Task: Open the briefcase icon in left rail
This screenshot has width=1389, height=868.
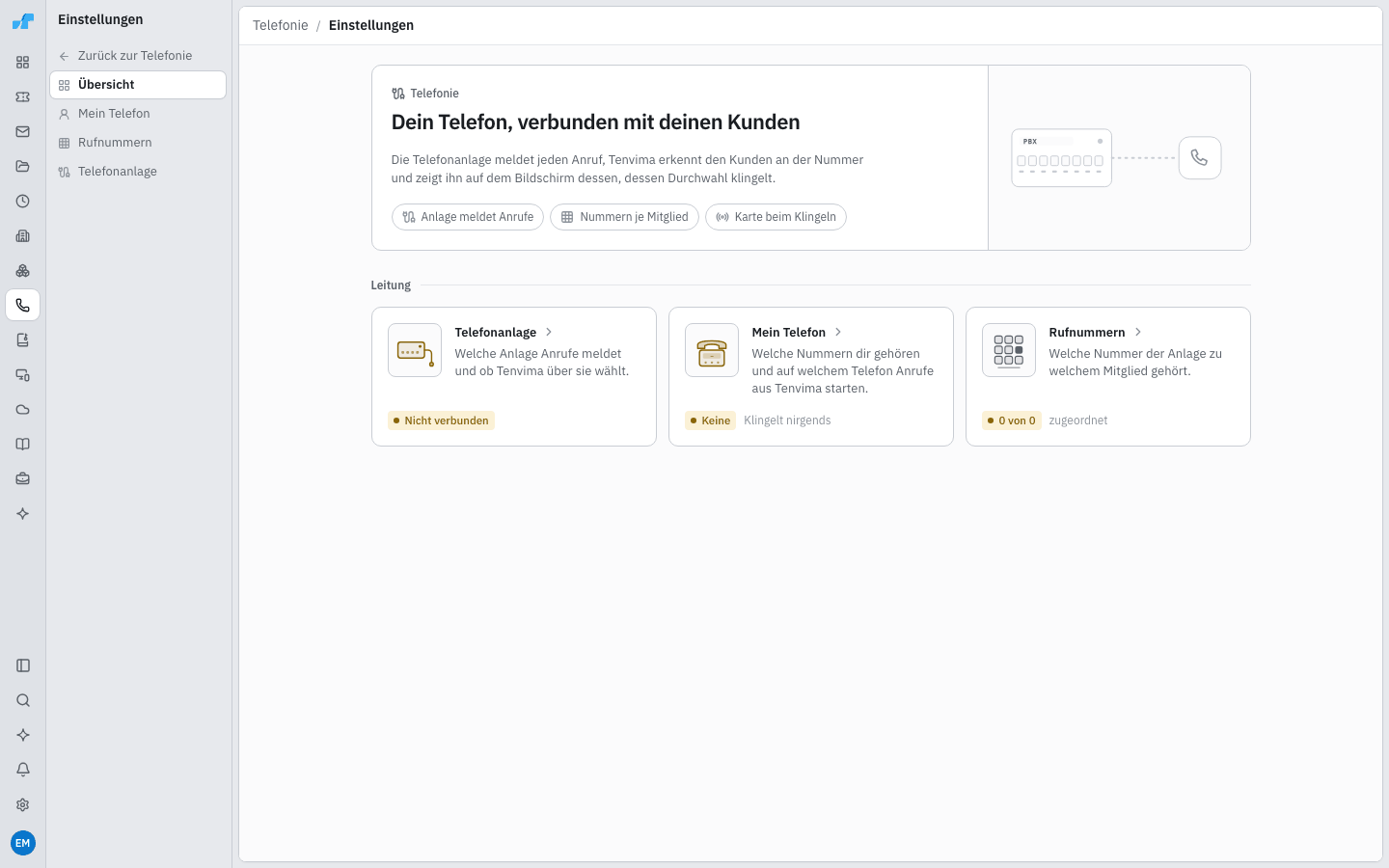Action: tap(23, 479)
